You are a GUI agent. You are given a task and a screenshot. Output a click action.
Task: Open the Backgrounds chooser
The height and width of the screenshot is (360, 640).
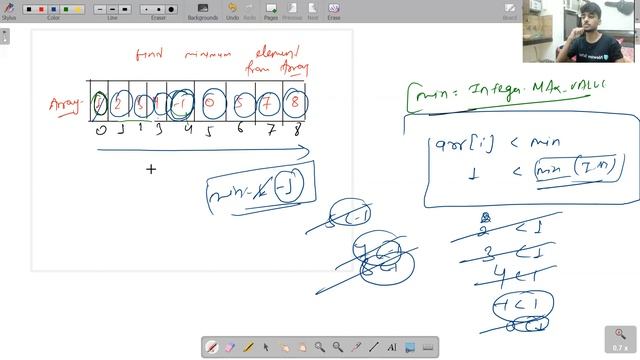coord(203,11)
